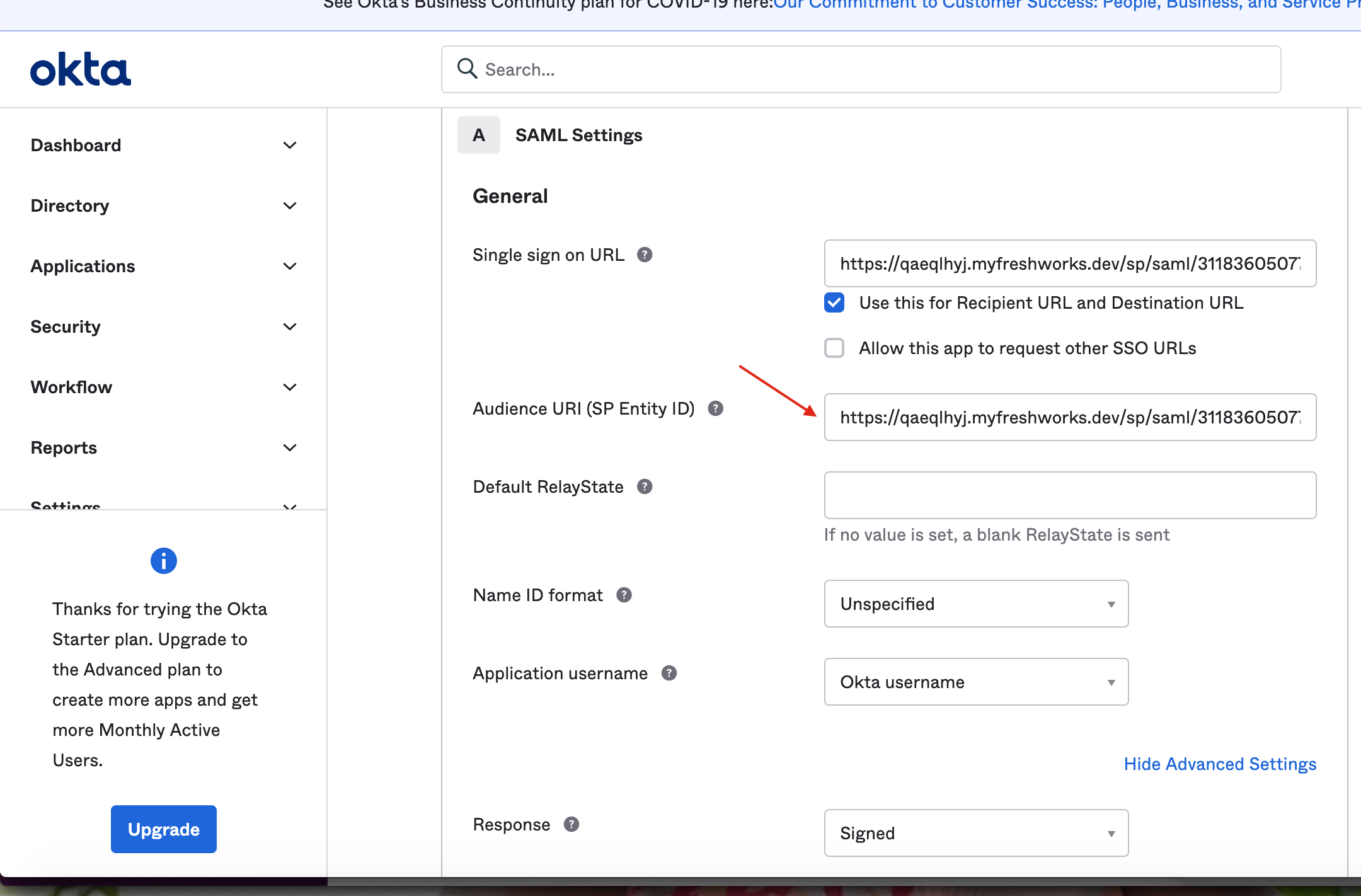The image size is (1361, 896).
Task: Uncheck Use this for Recipient URL checkbox
Action: click(834, 302)
